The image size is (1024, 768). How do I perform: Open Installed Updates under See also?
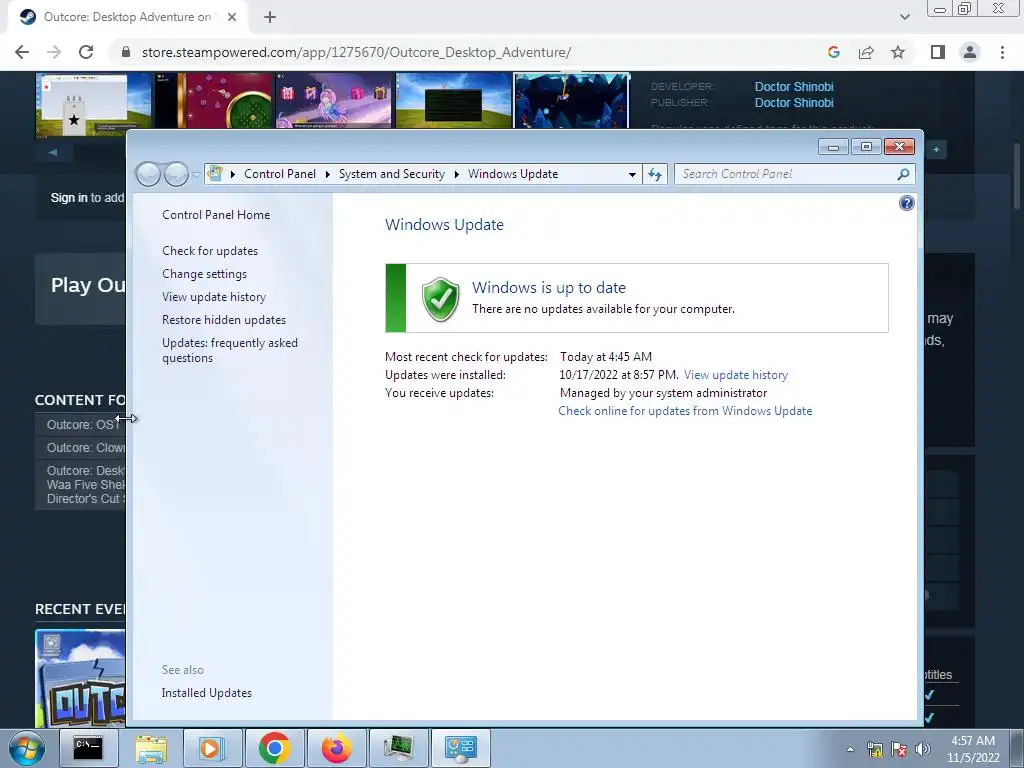click(x=207, y=693)
